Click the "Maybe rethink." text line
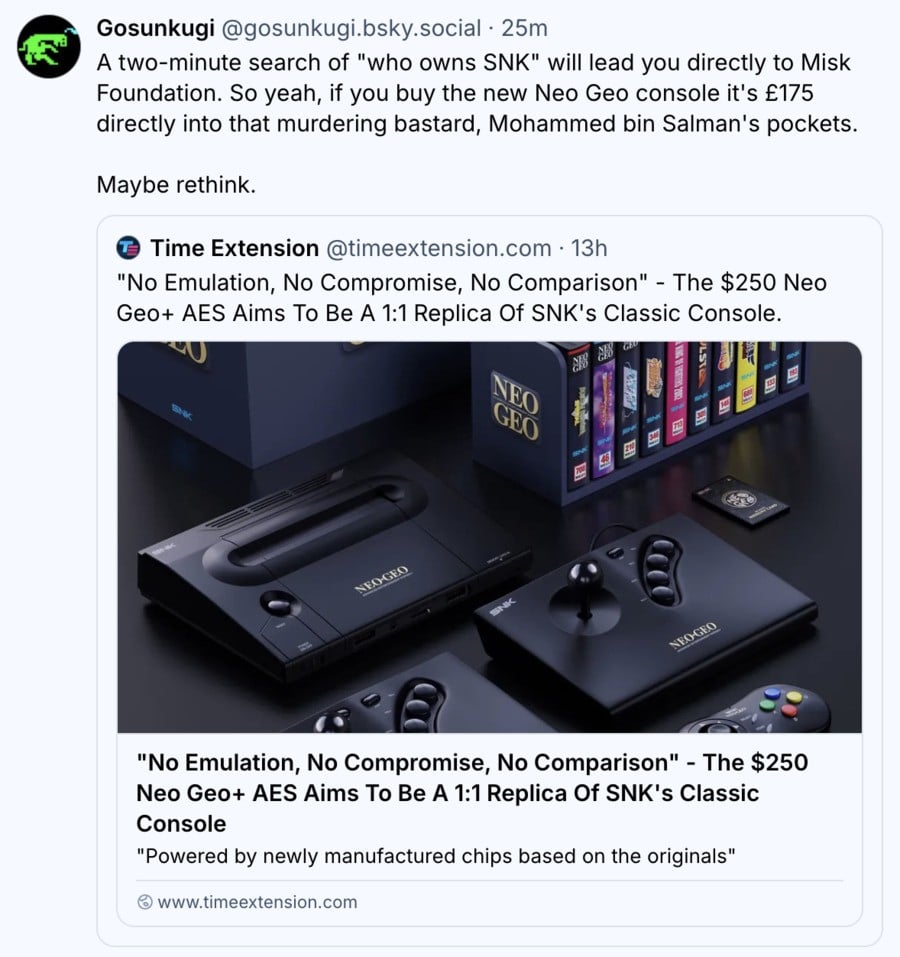900x957 pixels. (x=175, y=185)
